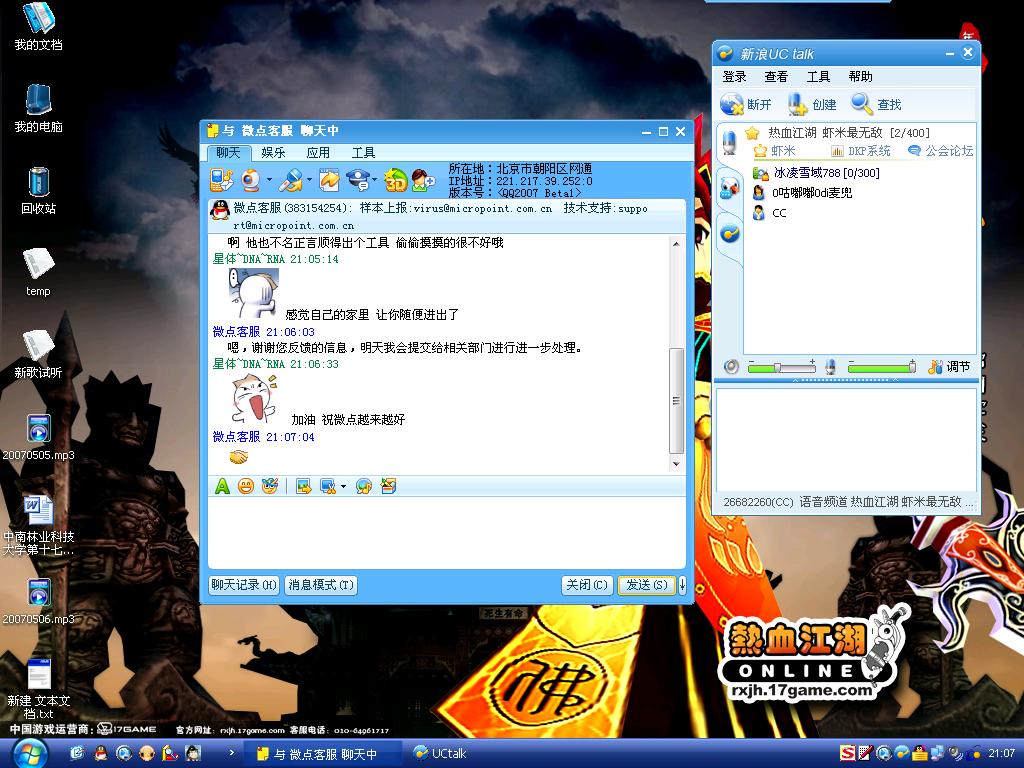Screen dimensions: 1024x768
Task: Open the QQ 3D show icon
Action: click(395, 180)
